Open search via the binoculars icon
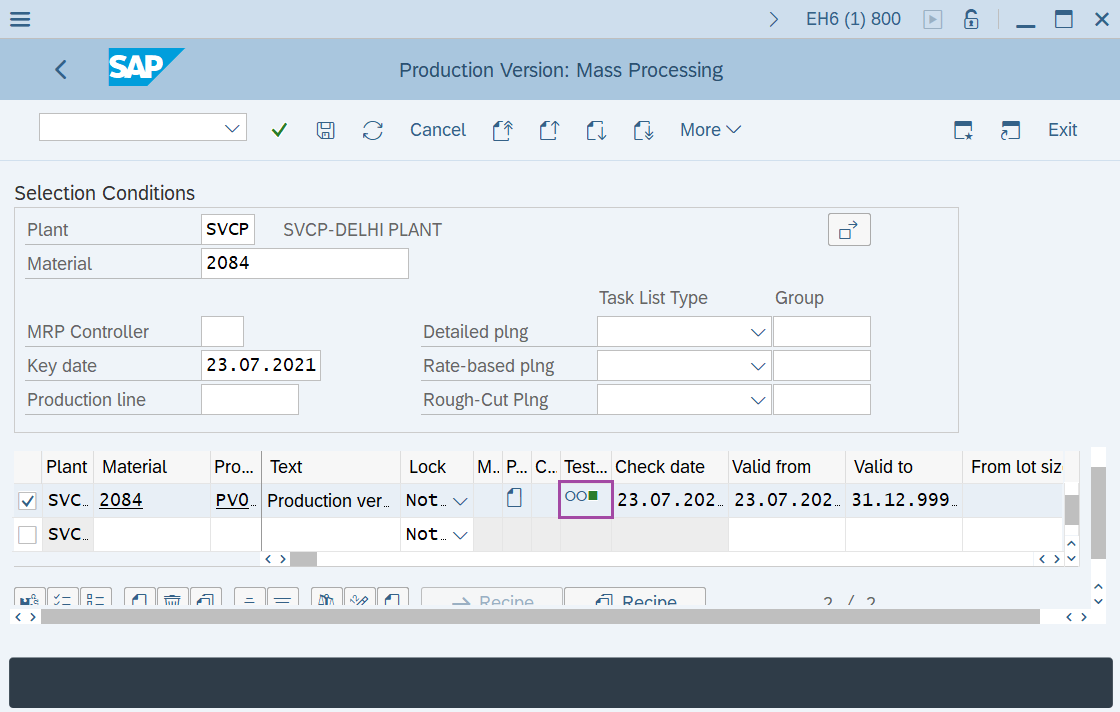The image size is (1120, 712). pos(326,597)
